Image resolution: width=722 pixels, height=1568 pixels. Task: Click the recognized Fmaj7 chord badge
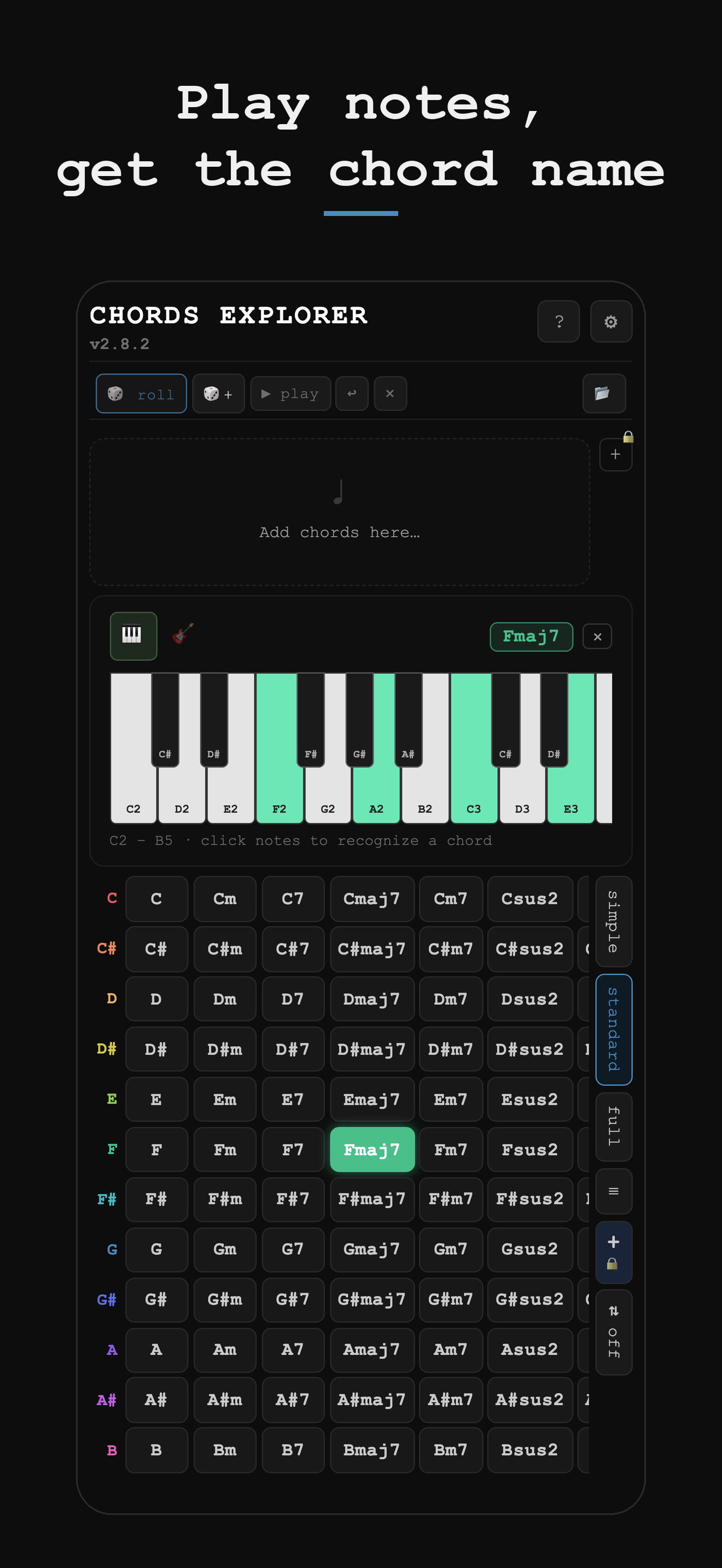tap(531, 637)
